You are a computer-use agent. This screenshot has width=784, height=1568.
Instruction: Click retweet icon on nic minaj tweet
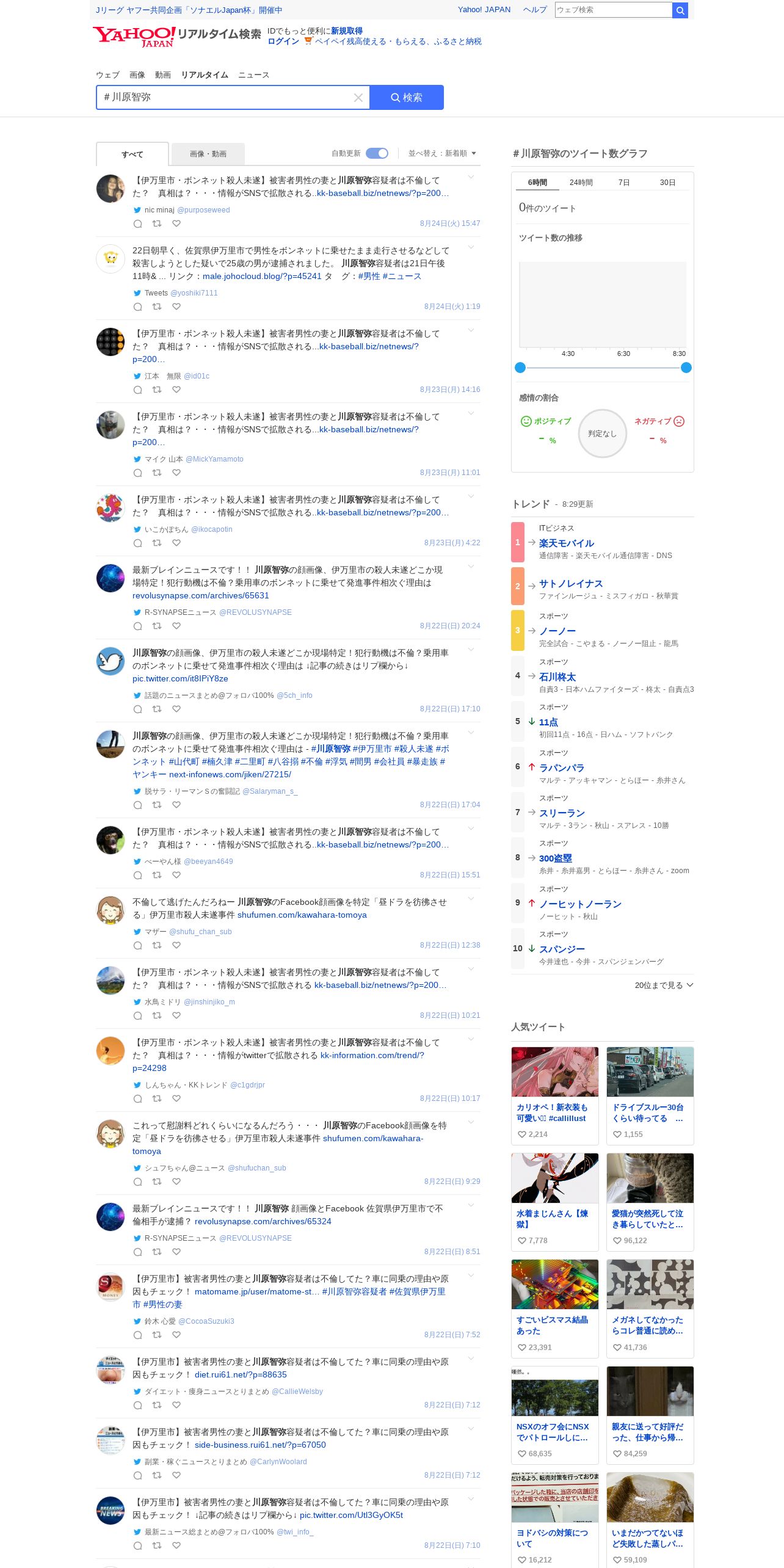157,223
